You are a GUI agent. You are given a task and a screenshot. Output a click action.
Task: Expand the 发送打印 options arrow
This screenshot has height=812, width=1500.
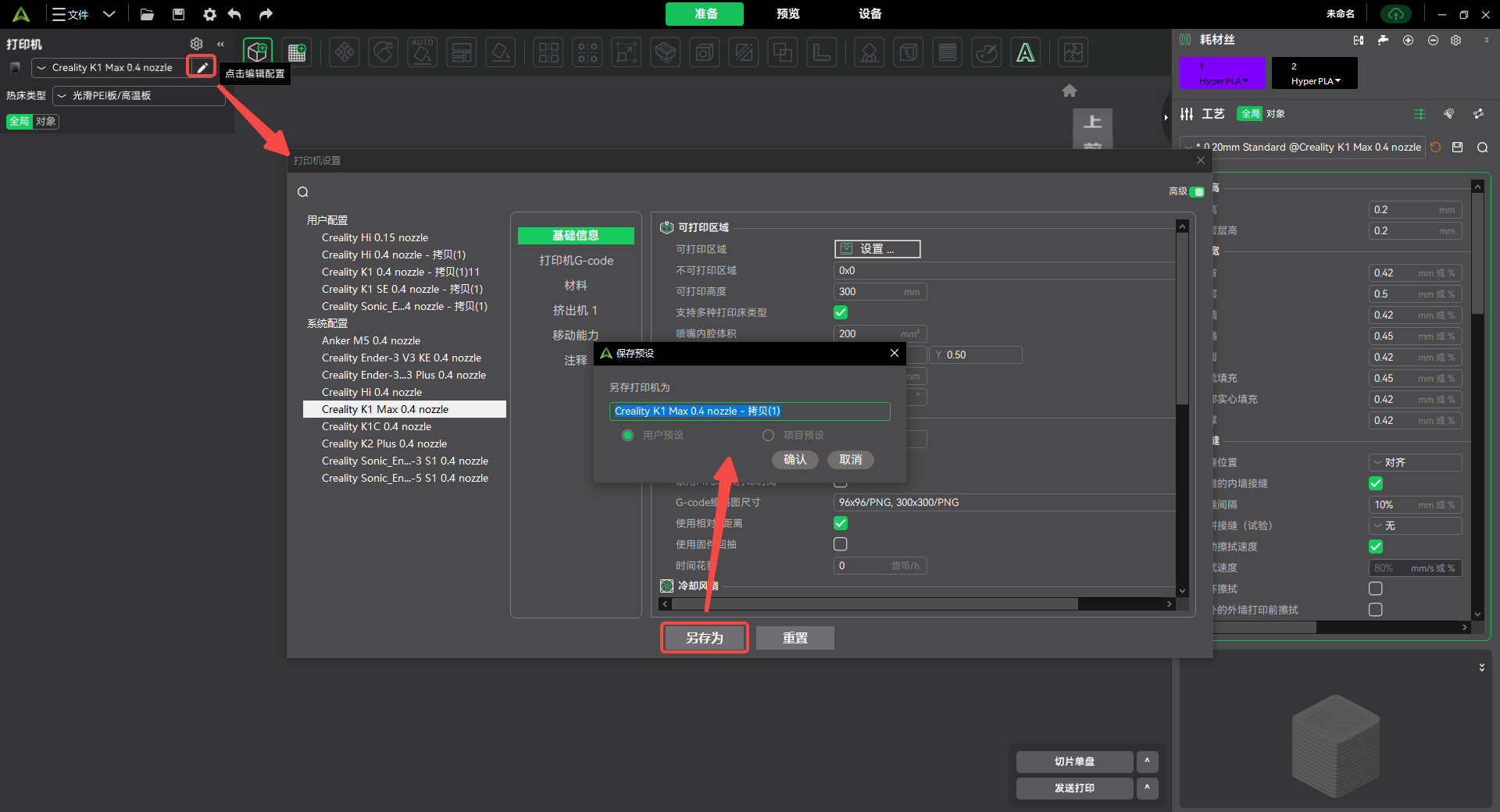point(1147,788)
